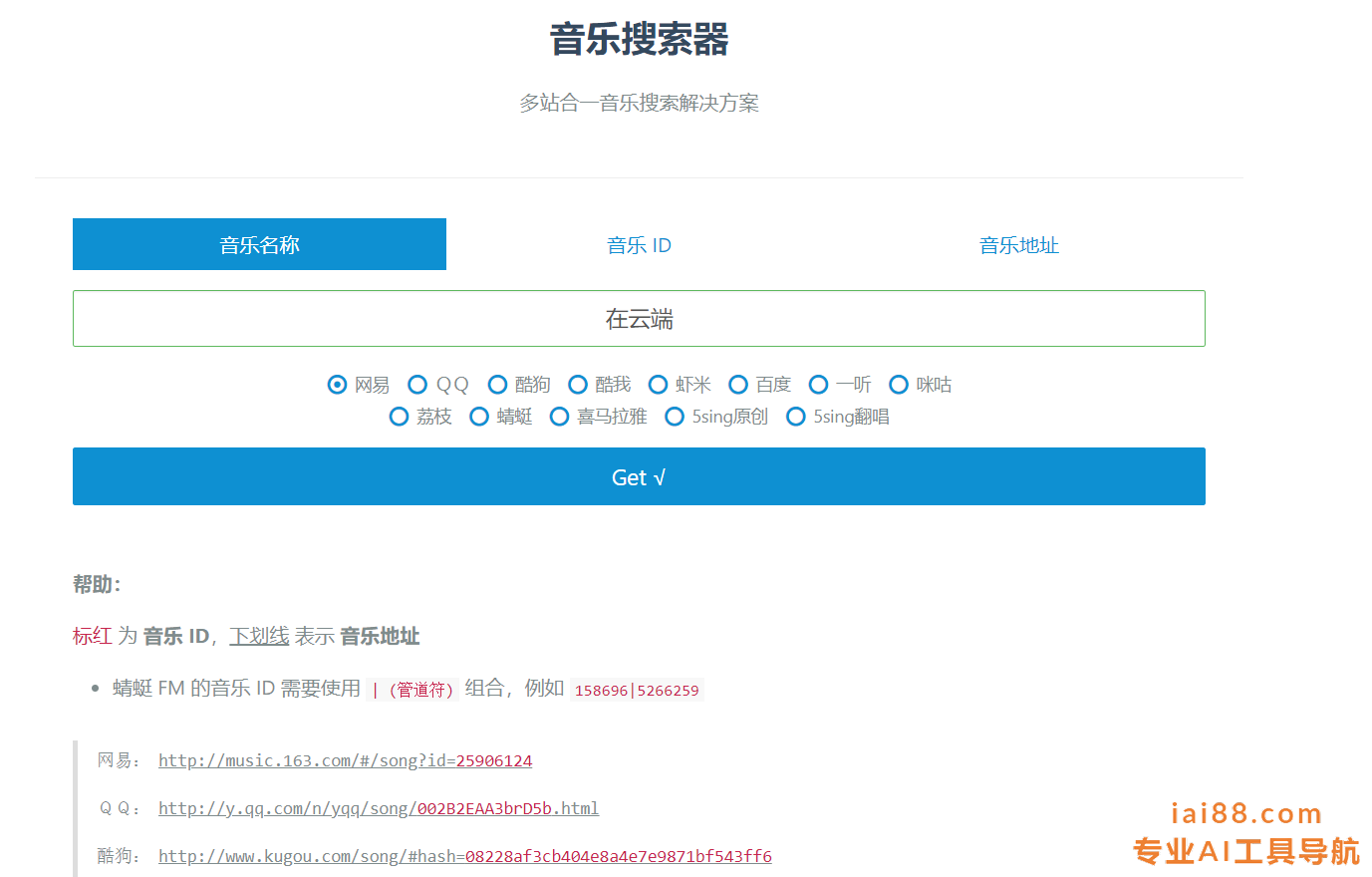Click the 158696|5266259 example code
The image size is (1372, 877).
pyautogui.click(x=637, y=690)
